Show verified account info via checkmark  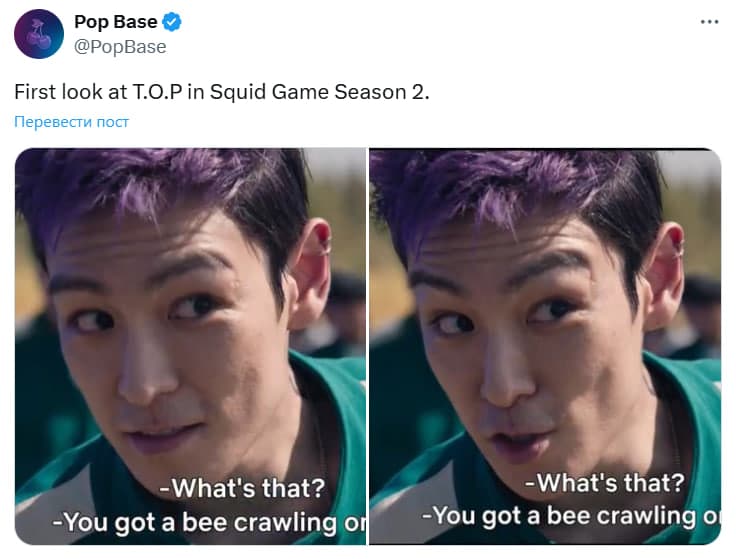172,22
